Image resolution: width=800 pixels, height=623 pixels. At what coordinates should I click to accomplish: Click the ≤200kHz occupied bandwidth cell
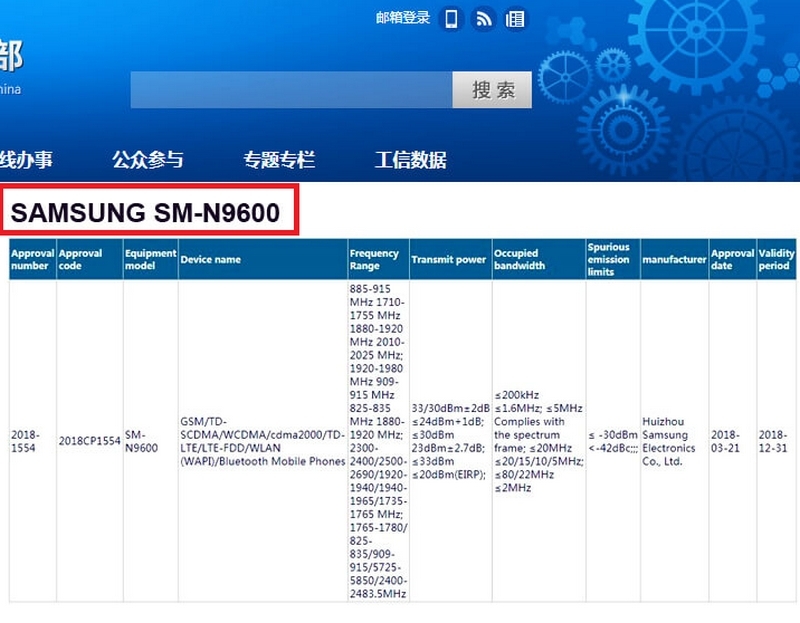point(539,441)
